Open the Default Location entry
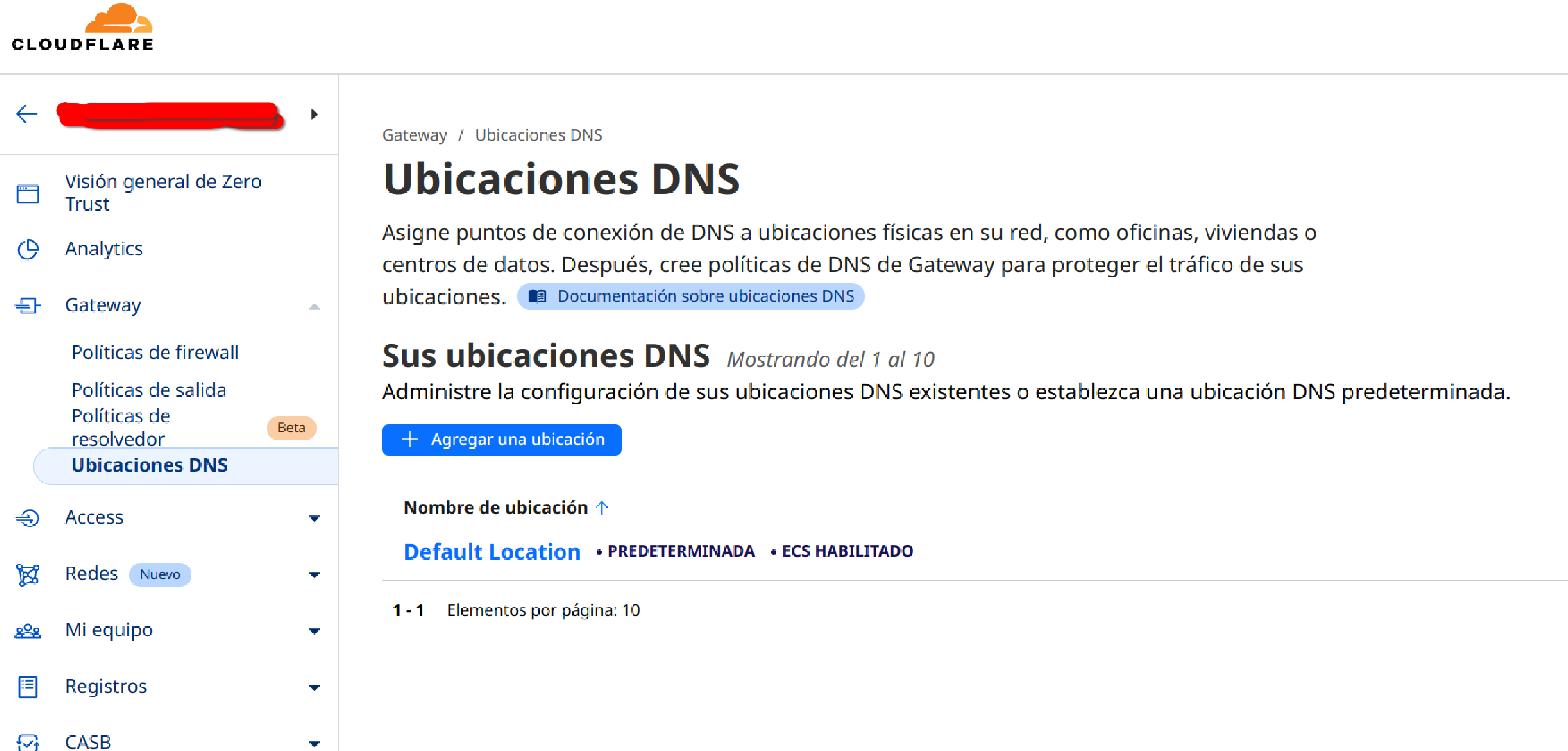The image size is (1568, 751). tap(491, 552)
